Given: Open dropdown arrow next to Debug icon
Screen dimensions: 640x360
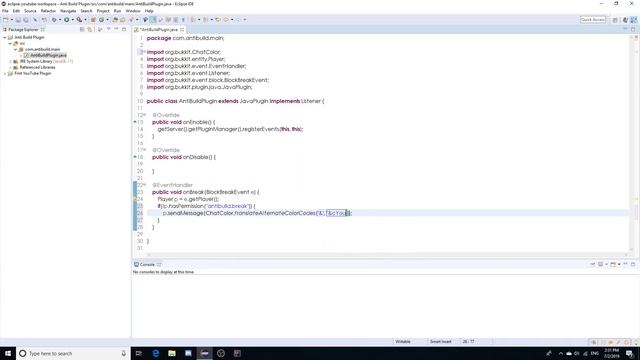Looking at the screenshot, I should tap(60, 20).
